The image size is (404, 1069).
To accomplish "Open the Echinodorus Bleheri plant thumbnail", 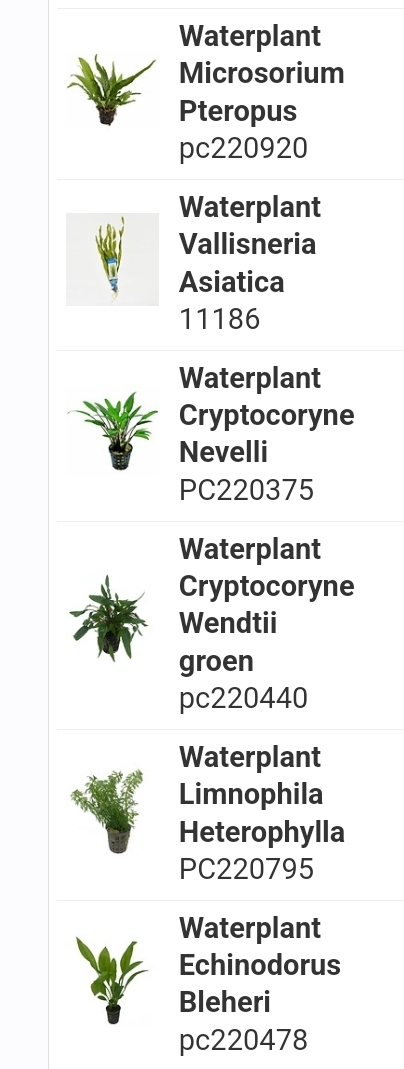I will click(x=112, y=980).
